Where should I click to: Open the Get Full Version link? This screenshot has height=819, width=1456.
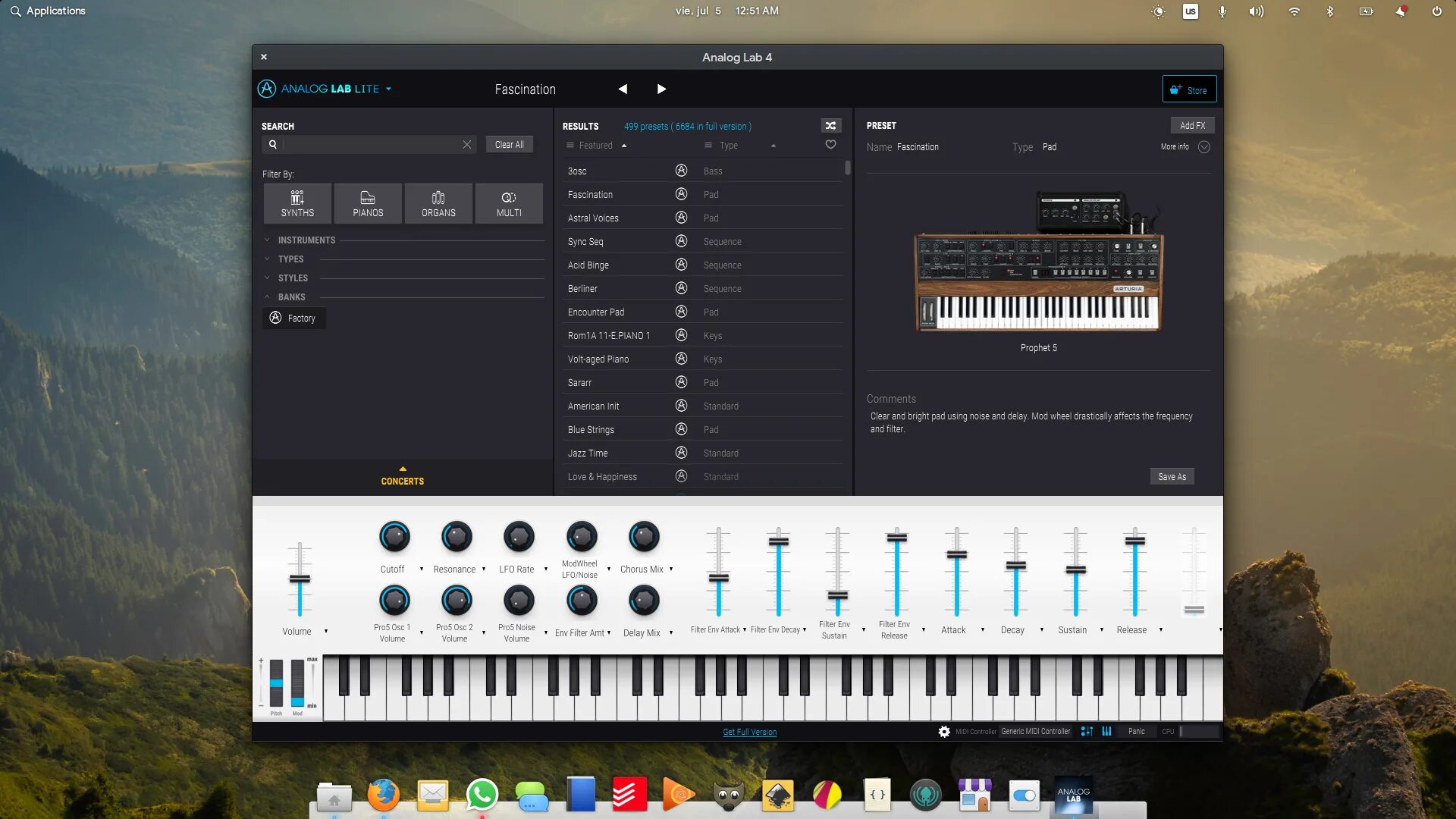point(749,733)
